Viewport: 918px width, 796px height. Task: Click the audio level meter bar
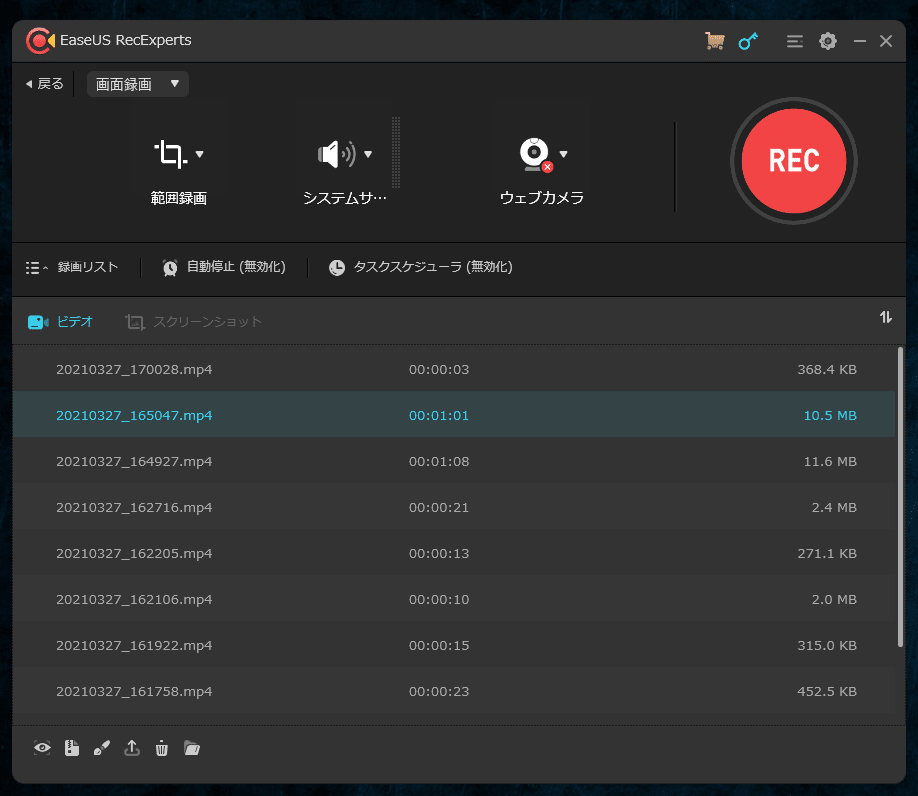pyautogui.click(x=396, y=153)
